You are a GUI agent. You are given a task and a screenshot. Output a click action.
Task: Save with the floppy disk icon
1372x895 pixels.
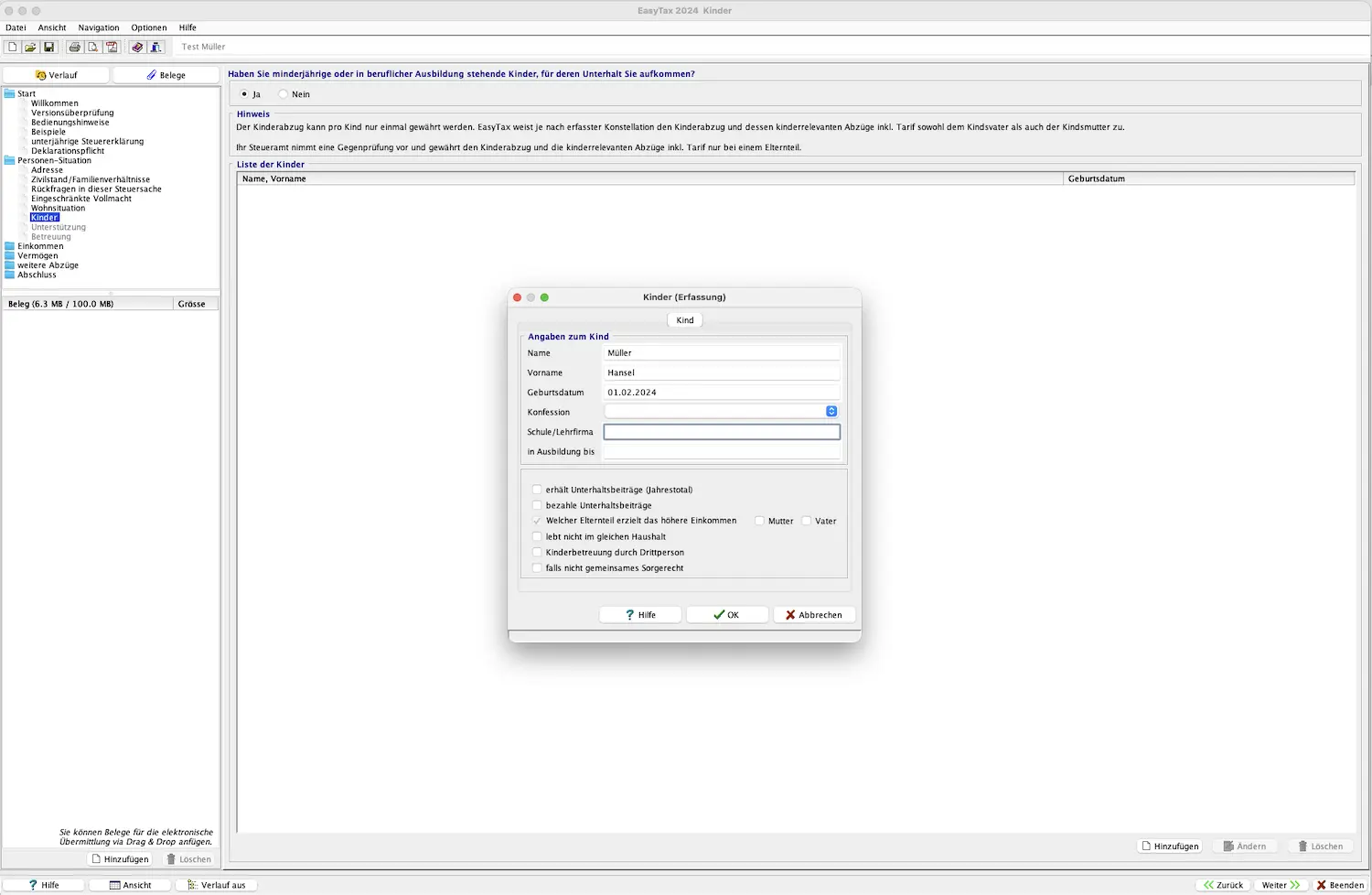click(x=49, y=47)
